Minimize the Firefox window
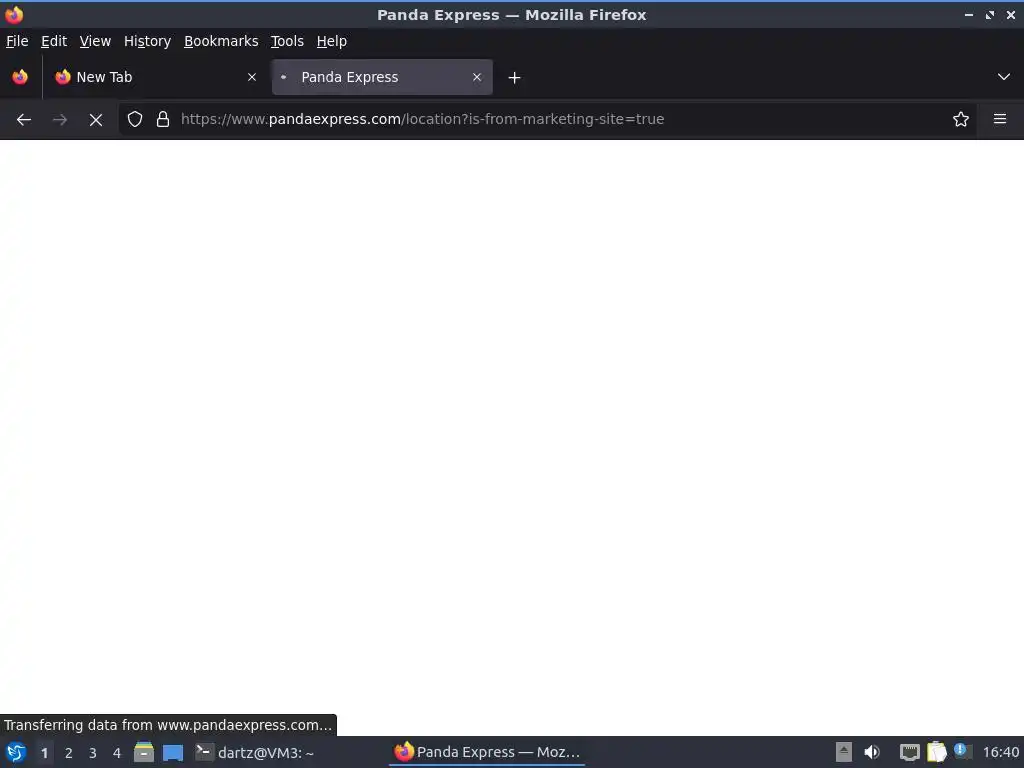This screenshot has width=1024, height=768. (x=968, y=14)
